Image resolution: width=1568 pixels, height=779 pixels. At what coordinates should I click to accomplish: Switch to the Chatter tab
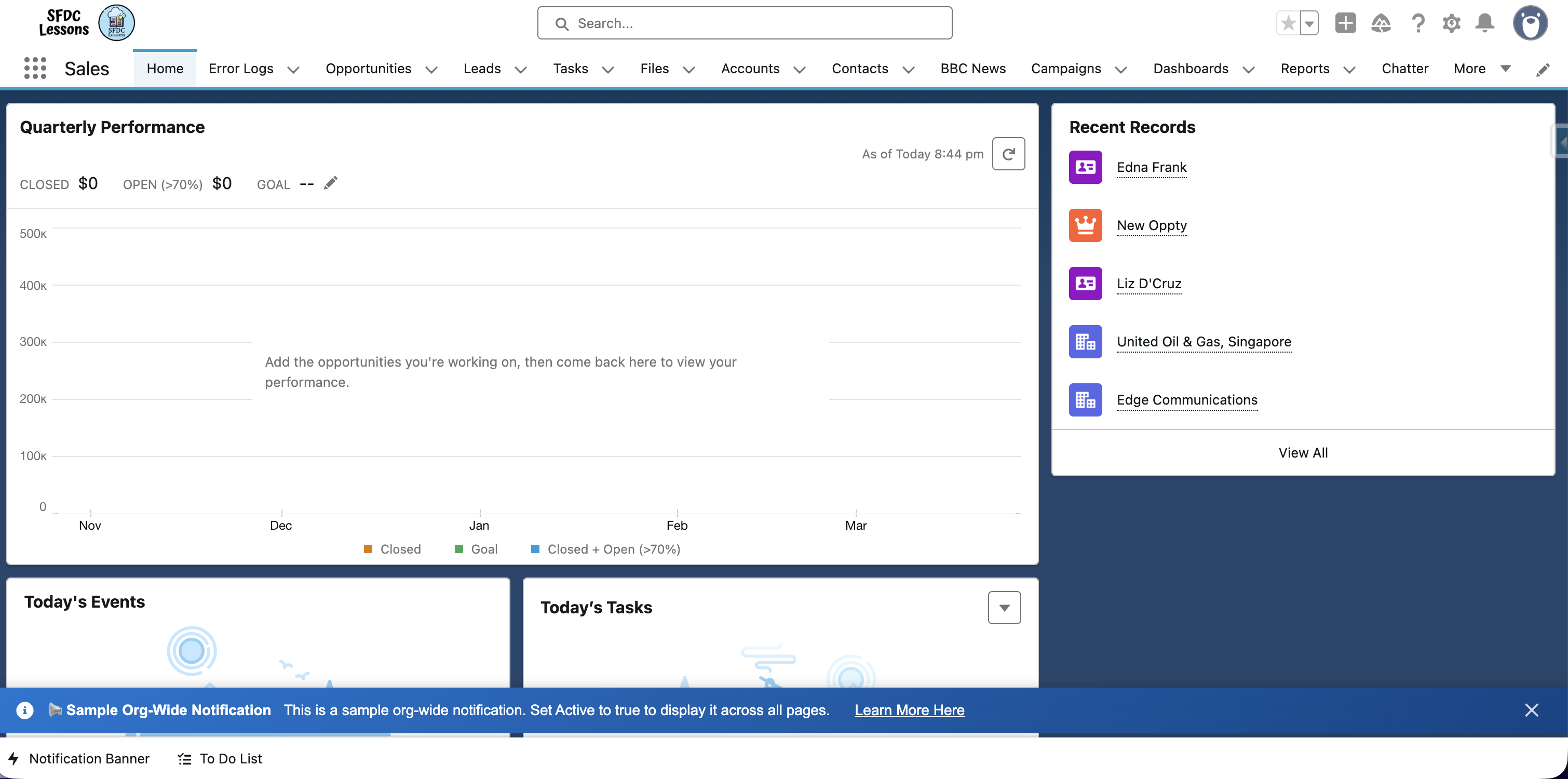click(x=1404, y=69)
